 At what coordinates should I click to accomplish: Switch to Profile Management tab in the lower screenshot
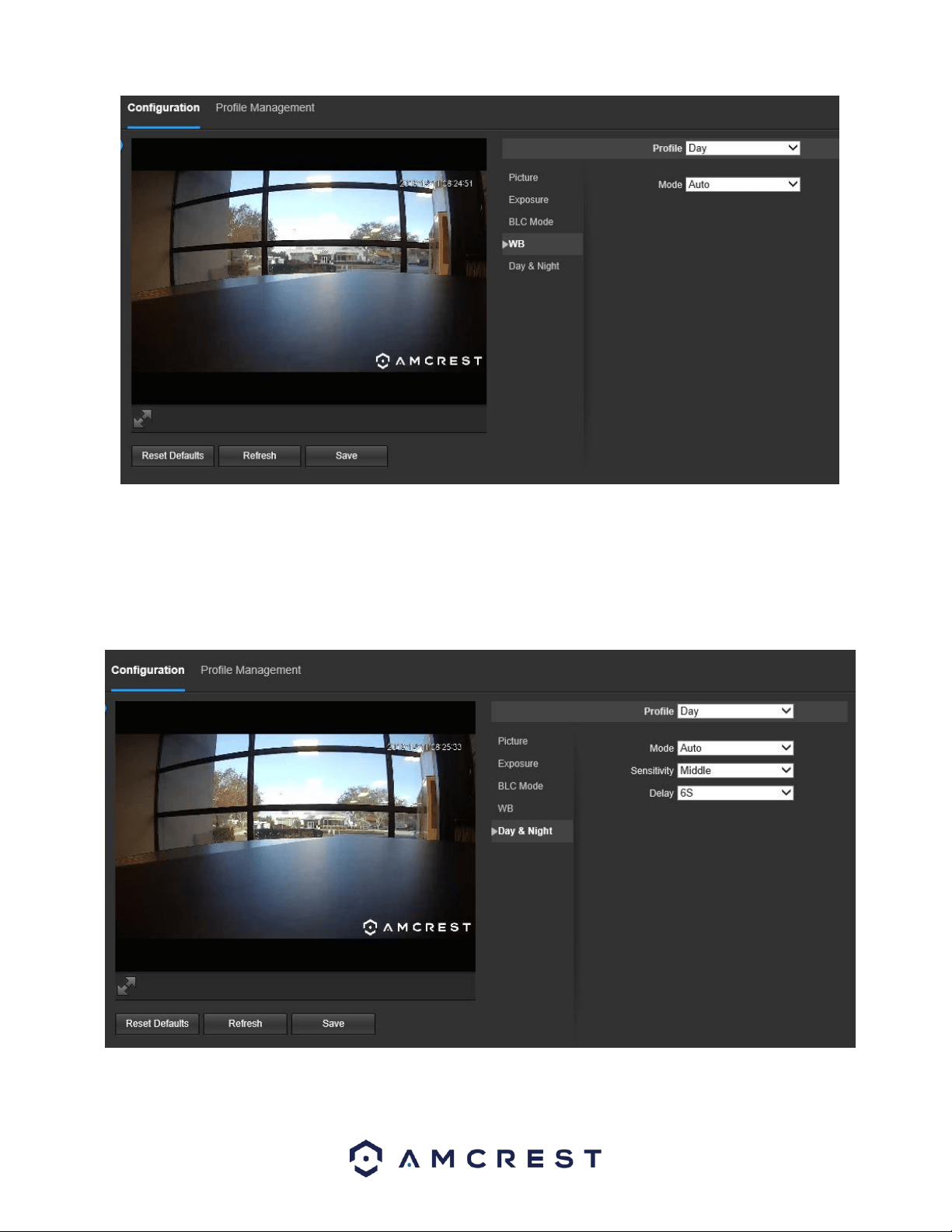click(250, 670)
